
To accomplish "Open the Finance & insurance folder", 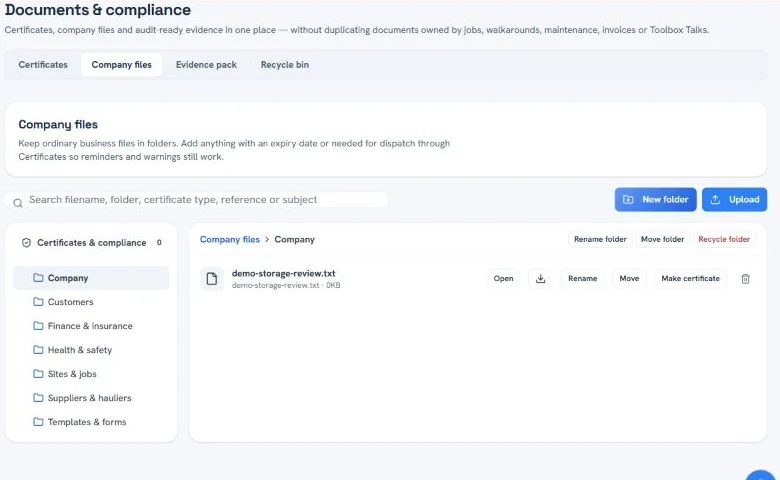I will click(91, 326).
